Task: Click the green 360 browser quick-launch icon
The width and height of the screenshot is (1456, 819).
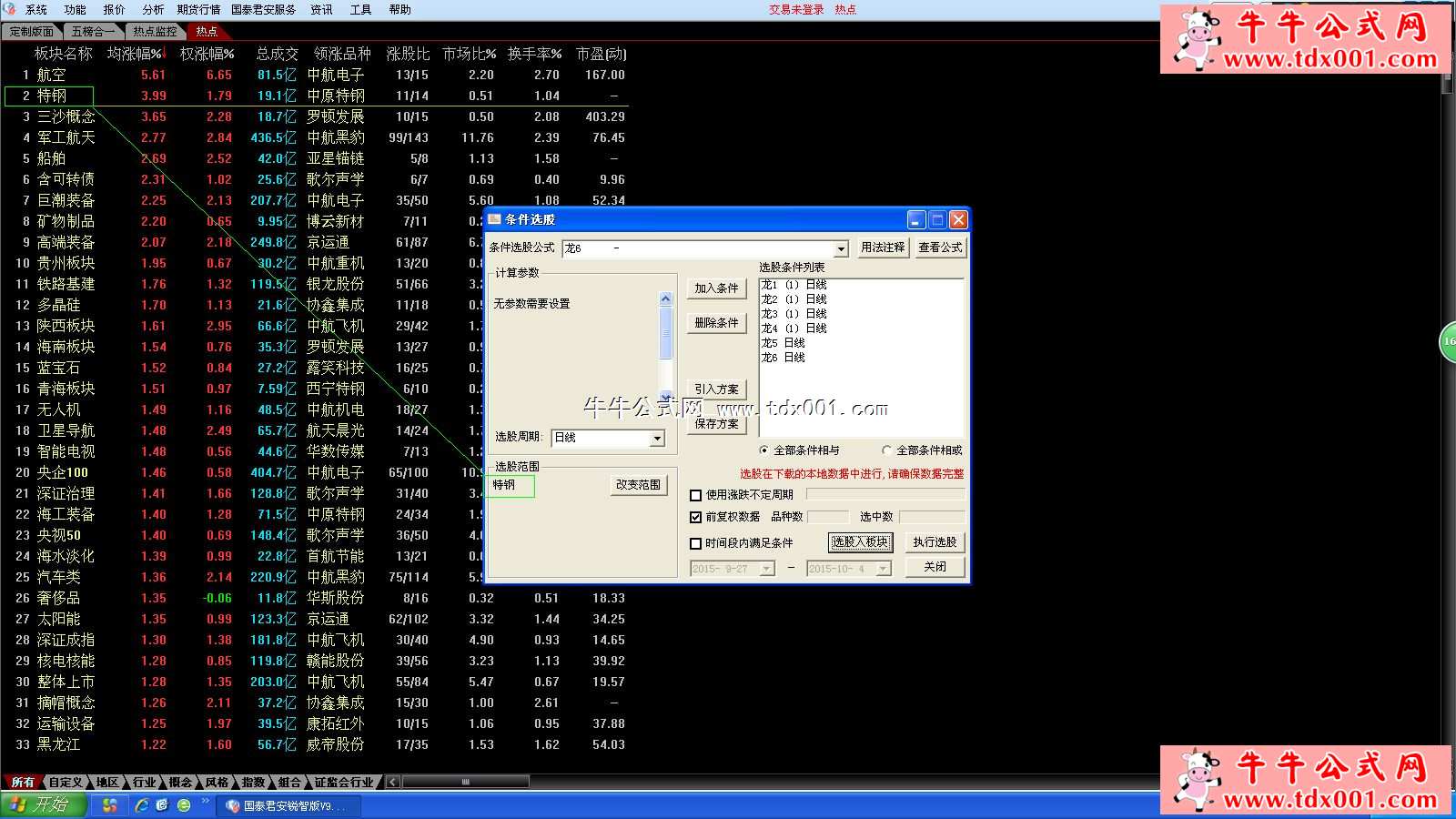Action: click(184, 805)
